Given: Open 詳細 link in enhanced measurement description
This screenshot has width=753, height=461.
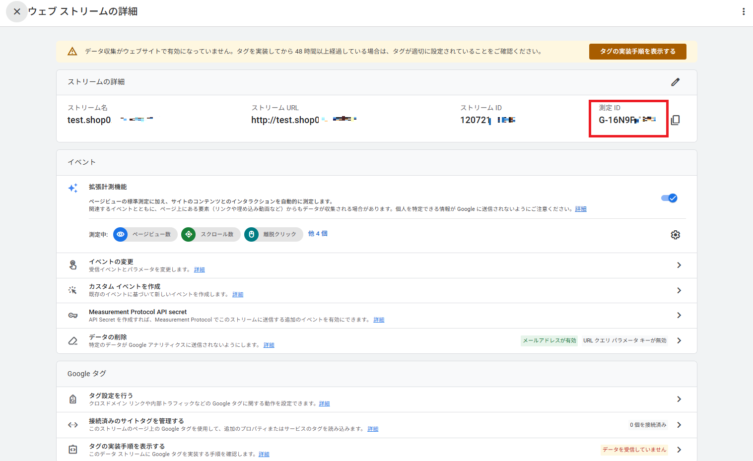Looking at the screenshot, I should pyautogui.click(x=581, y=209).
